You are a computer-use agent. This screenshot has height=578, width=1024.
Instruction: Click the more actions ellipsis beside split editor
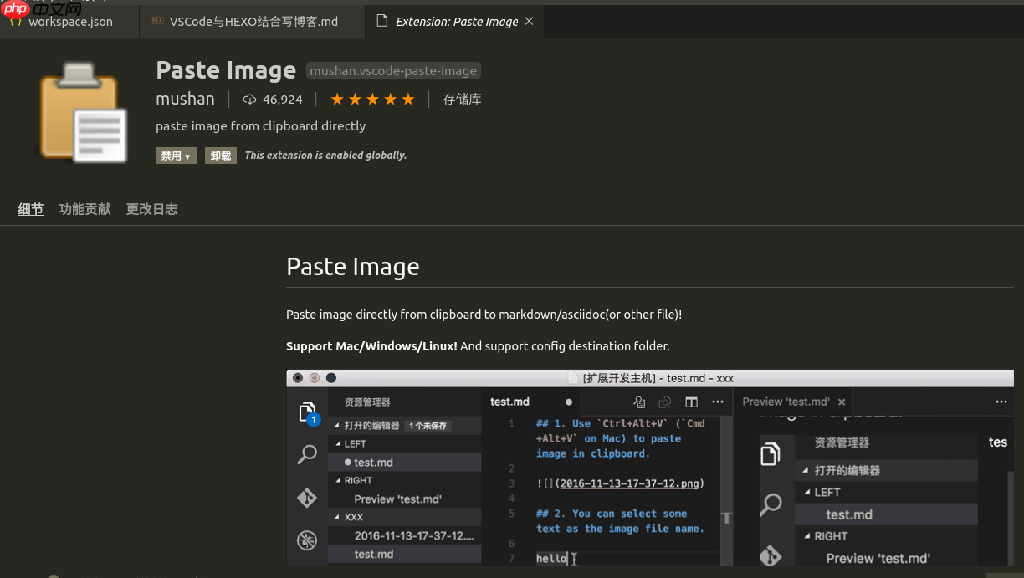point(718,402)
